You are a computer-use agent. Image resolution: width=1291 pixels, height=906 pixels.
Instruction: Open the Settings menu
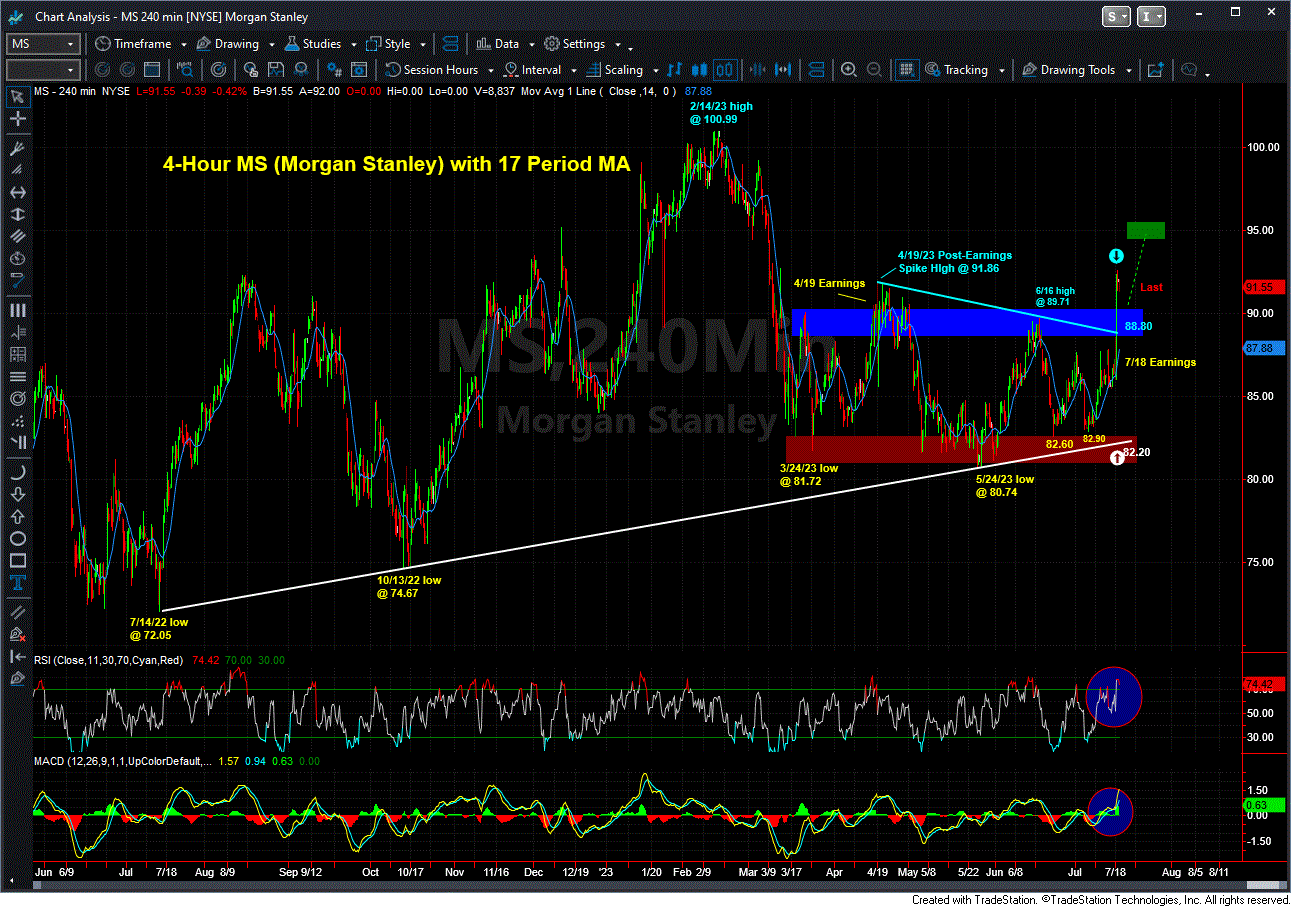pos(576,44)
